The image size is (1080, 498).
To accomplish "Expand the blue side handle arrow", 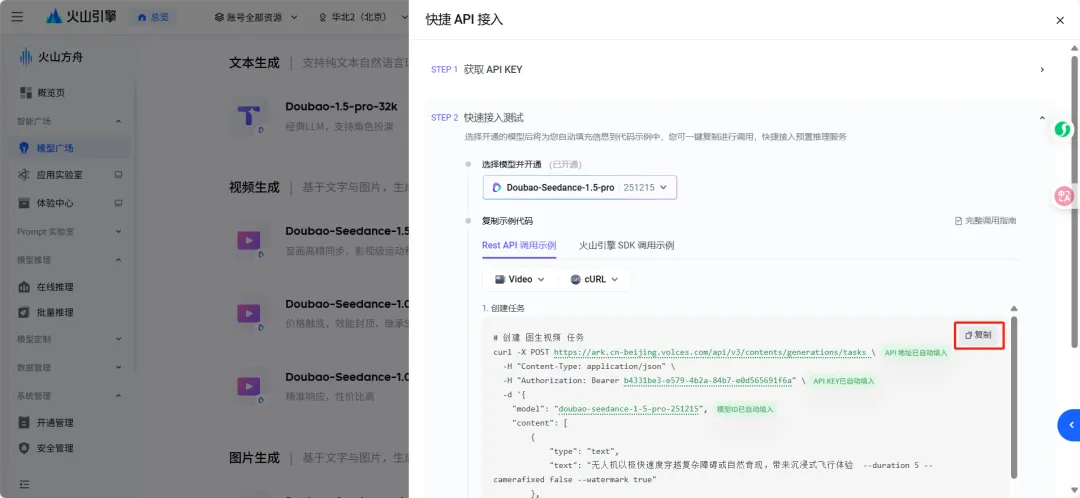I will (x=1069, y=425).
